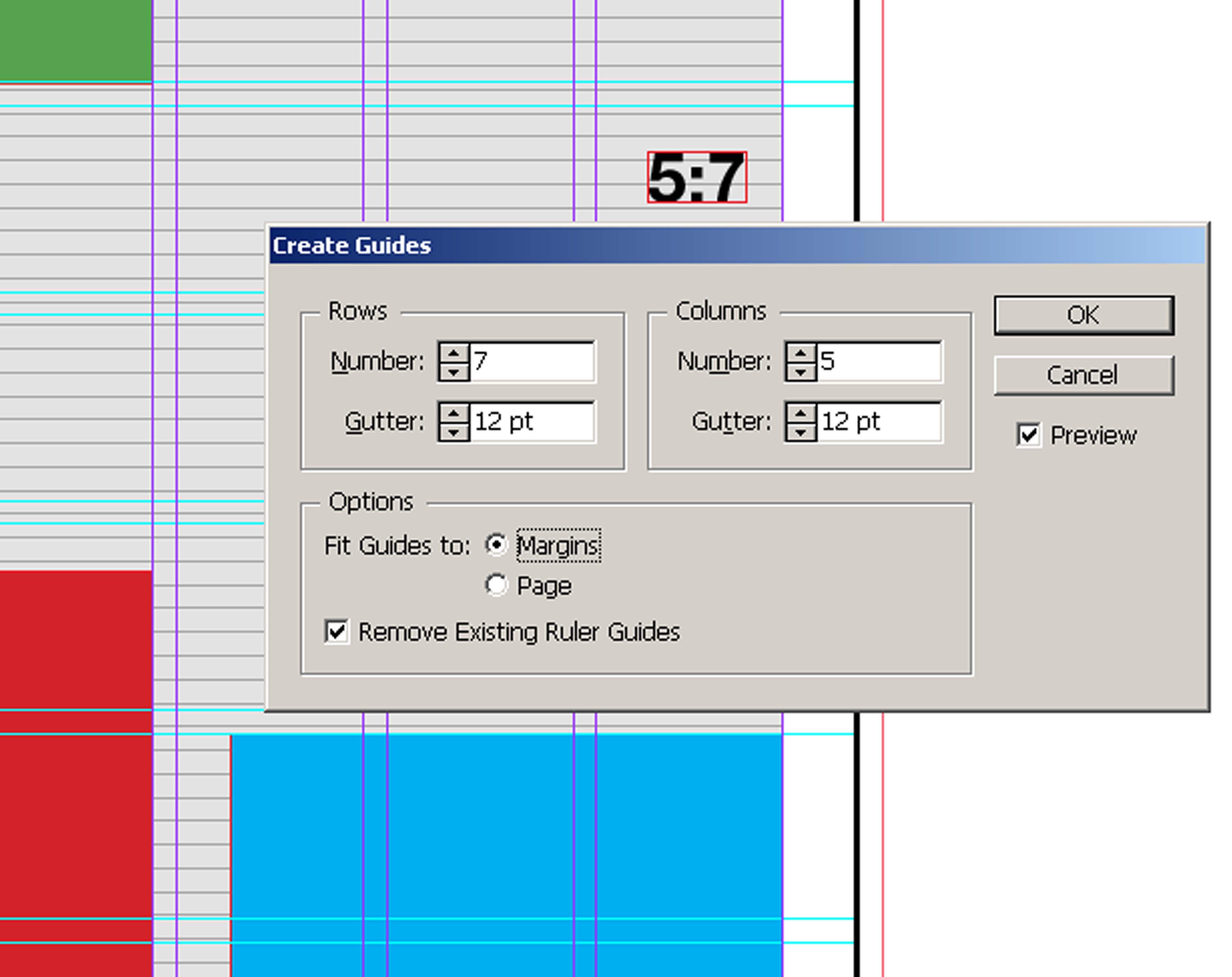The height and width of the screenshot is (977, 1232).
Task: Increase Rows Number with up arrow
Action: click(454, 353)
